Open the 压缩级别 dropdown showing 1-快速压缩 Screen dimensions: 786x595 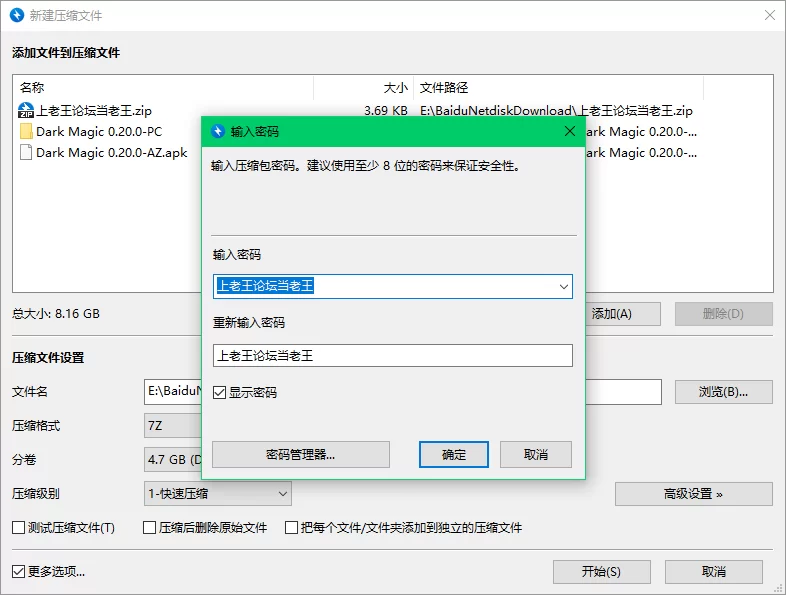(x=218, y=494)
